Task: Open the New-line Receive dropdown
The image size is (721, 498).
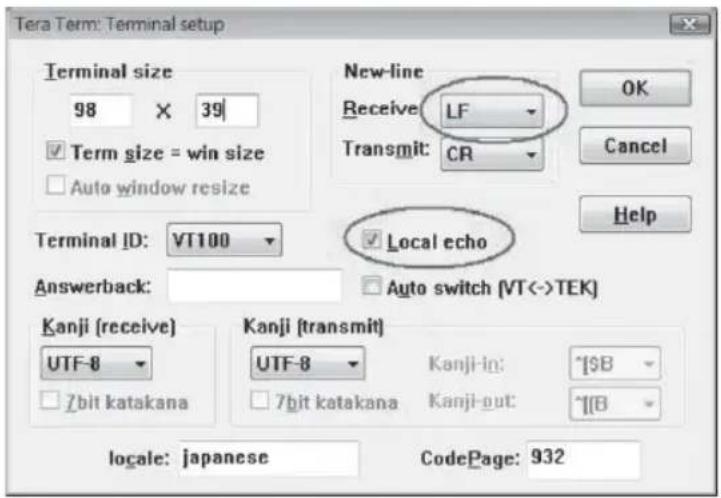Action: click(x=492, y=111)
